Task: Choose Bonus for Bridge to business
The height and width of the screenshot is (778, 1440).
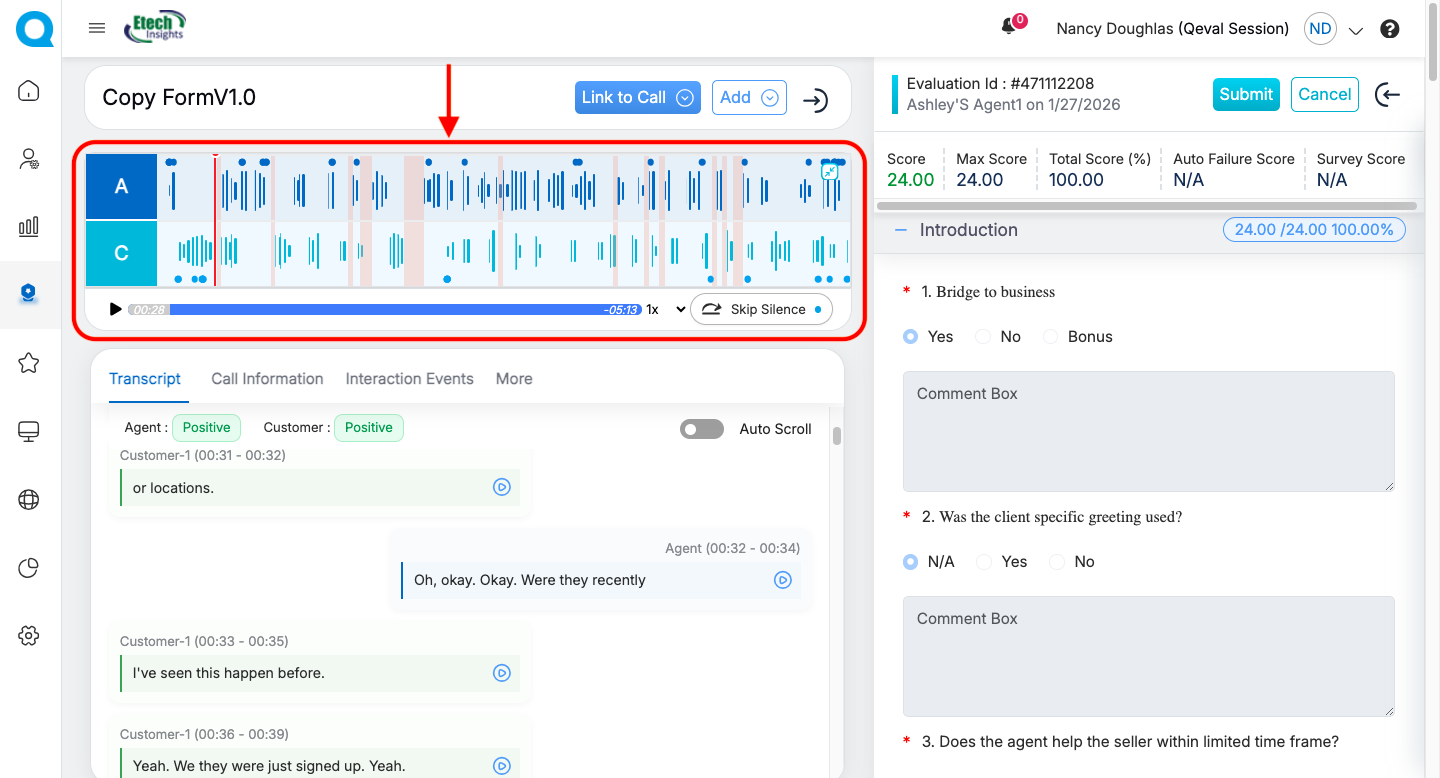Action: pos(1051,337)
